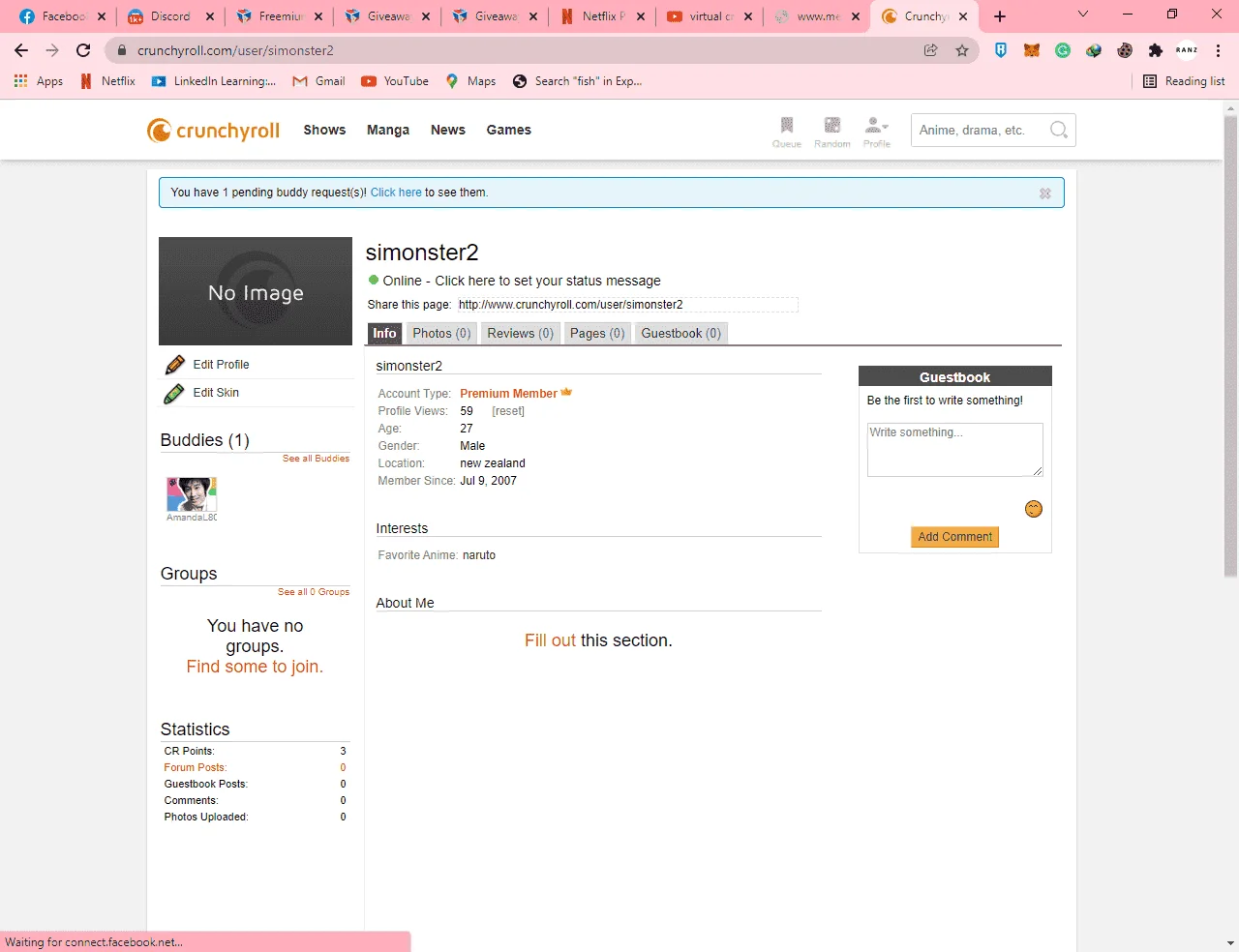The image size is (1239, 952).
Task: Click the Edit Profile pencil icon
Action: pyautogui.click(x=175, y=365)
